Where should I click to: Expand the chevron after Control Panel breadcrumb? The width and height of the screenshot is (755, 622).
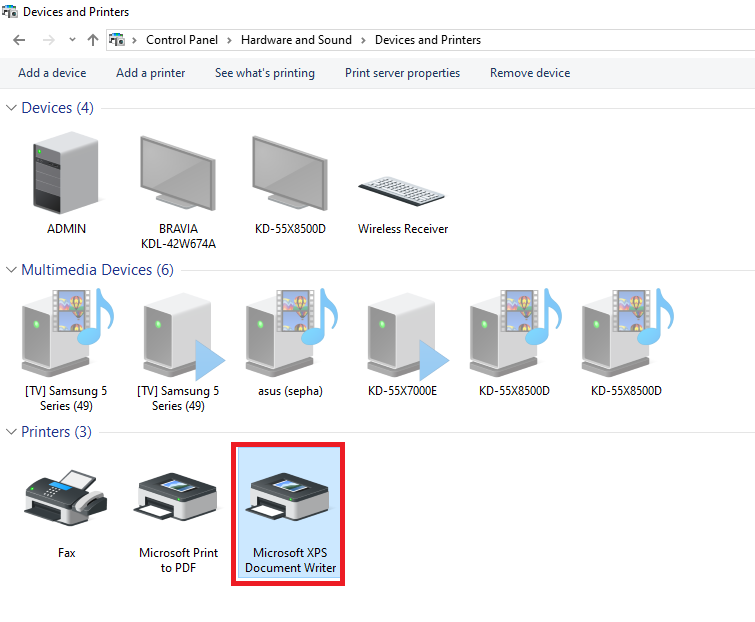point(230,40)
